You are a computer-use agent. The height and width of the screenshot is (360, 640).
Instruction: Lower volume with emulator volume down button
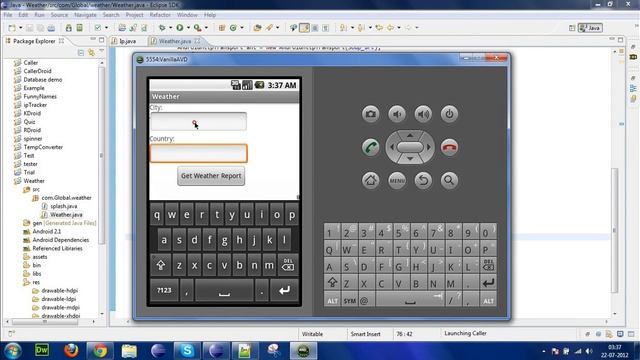397,114
